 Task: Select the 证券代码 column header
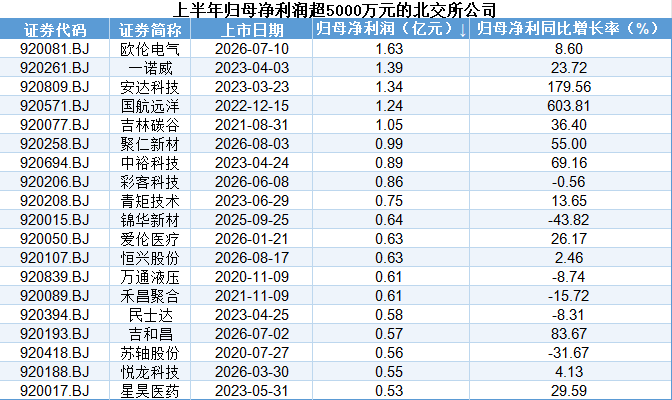pos(55,30)
